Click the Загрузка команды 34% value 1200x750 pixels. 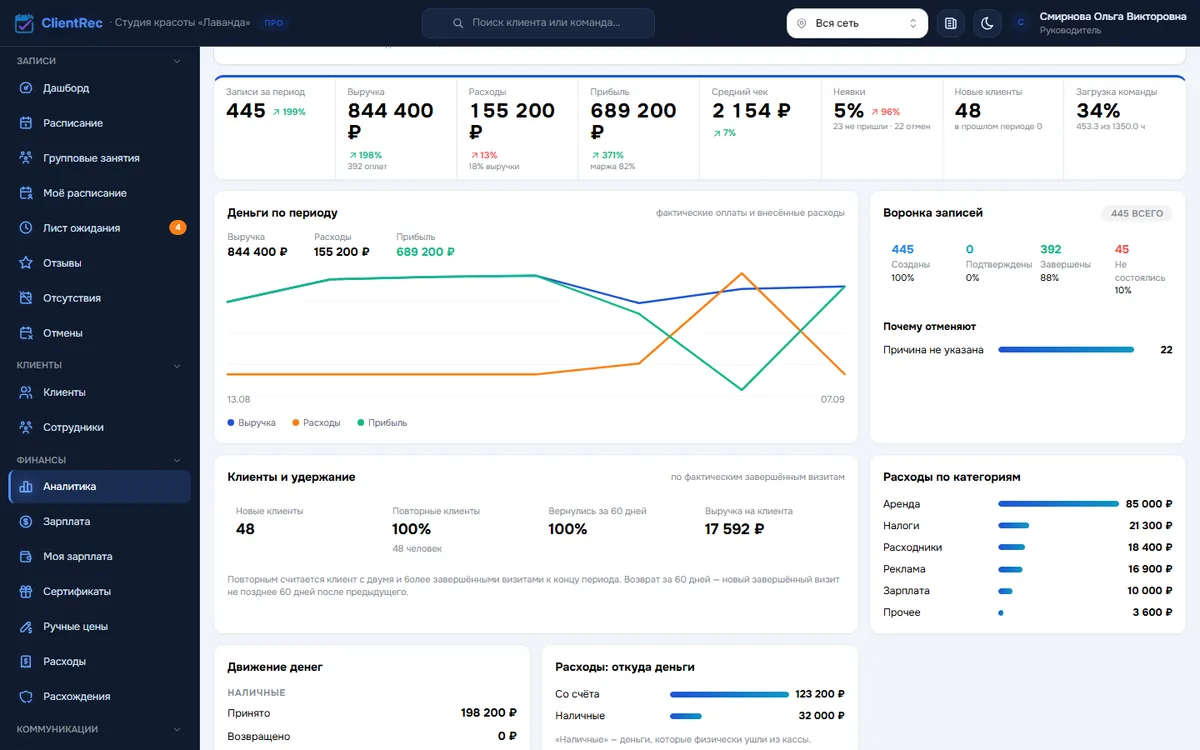tap(1098, 110)
